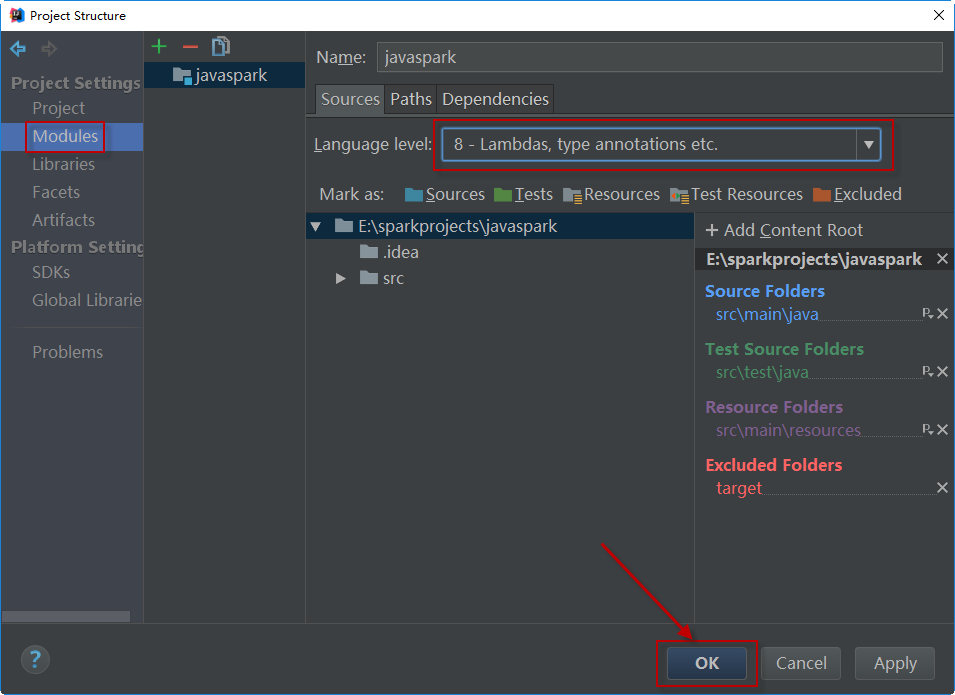
Task: Remove the target excluded folder entry
Action: click(x=942, y=488)
